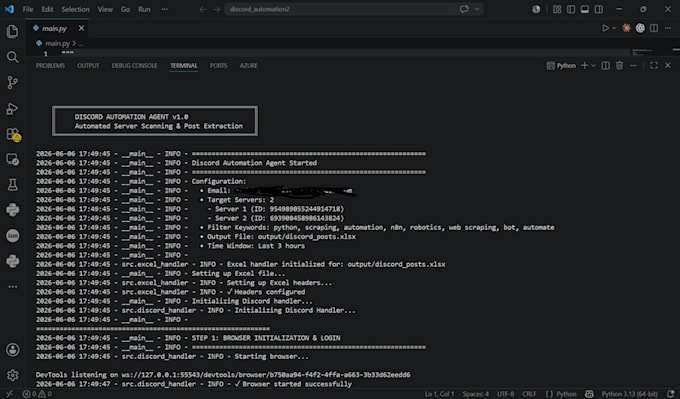The image size is (680, 399).
Task: Split the editor to the right
Action: 654,28
